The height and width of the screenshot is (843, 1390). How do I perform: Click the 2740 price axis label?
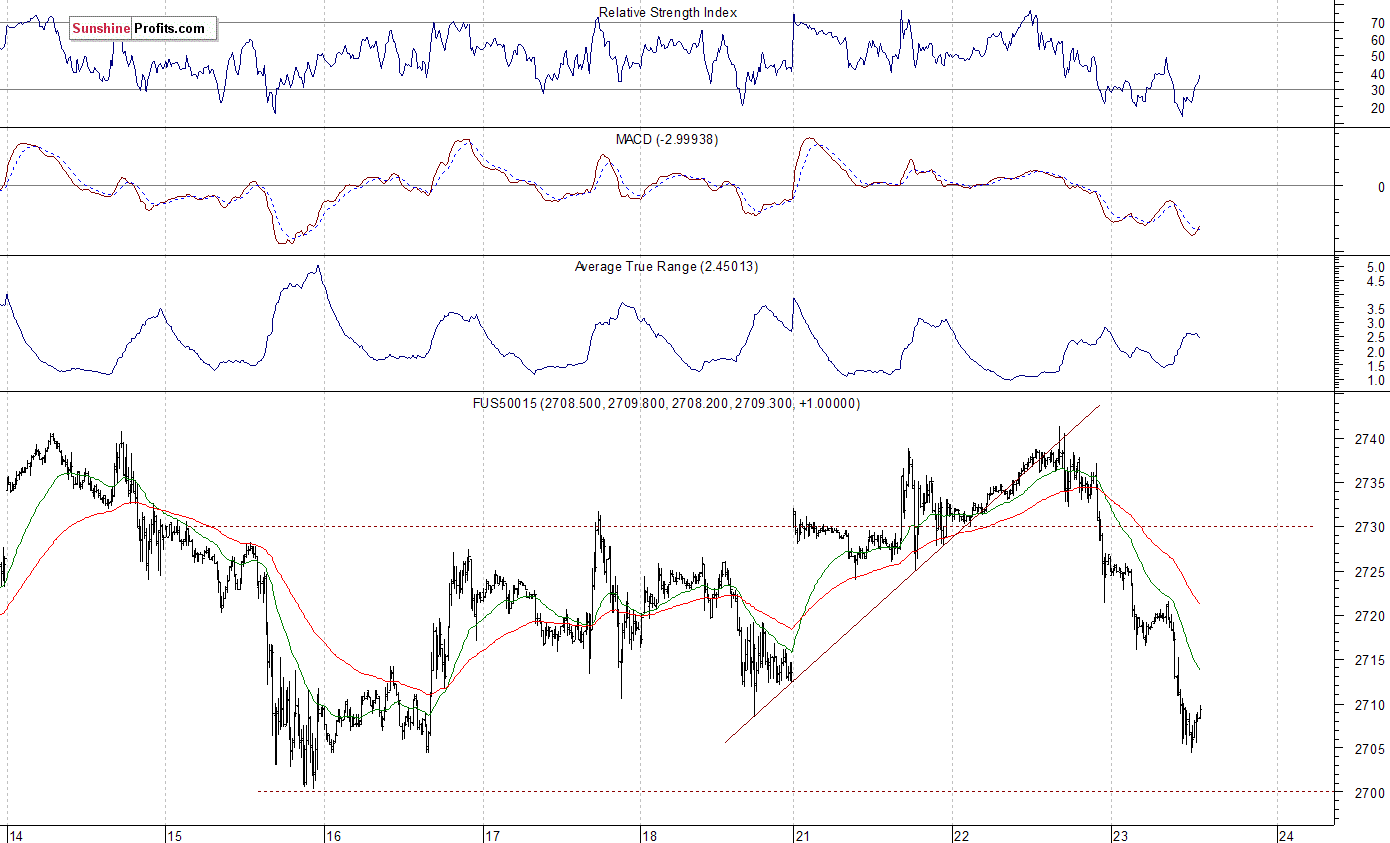coord(1369,439)
